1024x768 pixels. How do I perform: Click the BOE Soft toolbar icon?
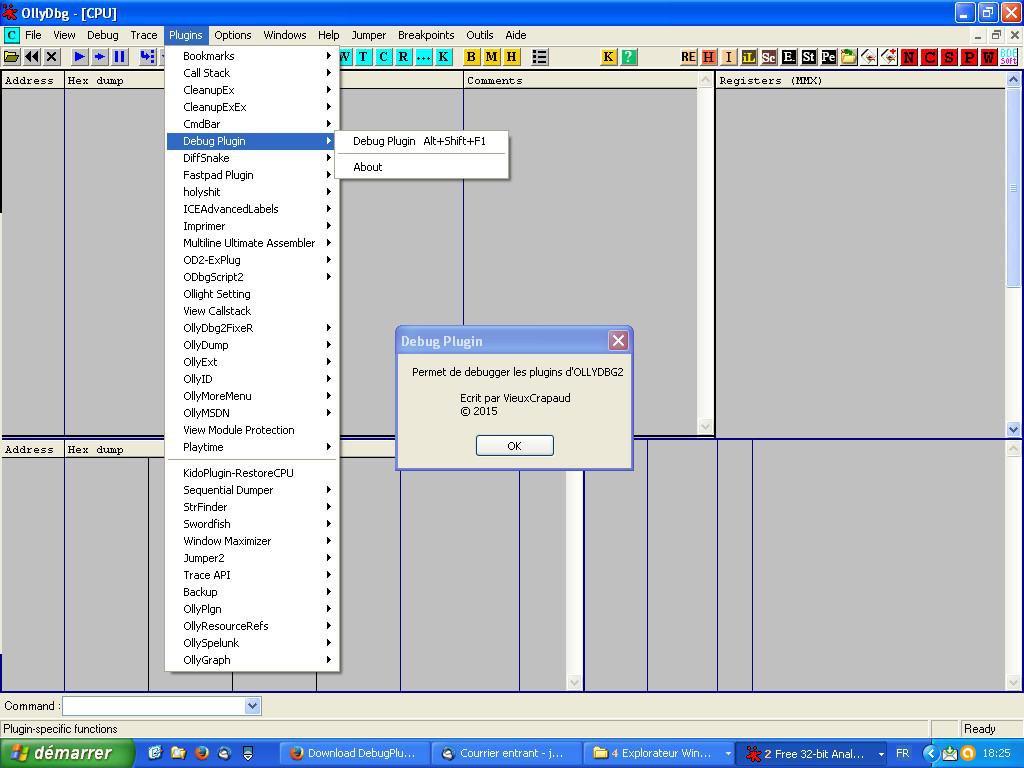coord(1009,57)
